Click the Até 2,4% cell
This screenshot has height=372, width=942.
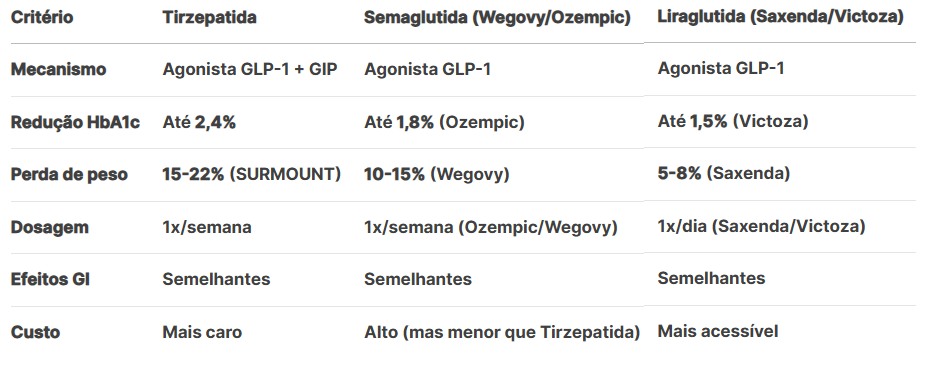coord(199,123)
